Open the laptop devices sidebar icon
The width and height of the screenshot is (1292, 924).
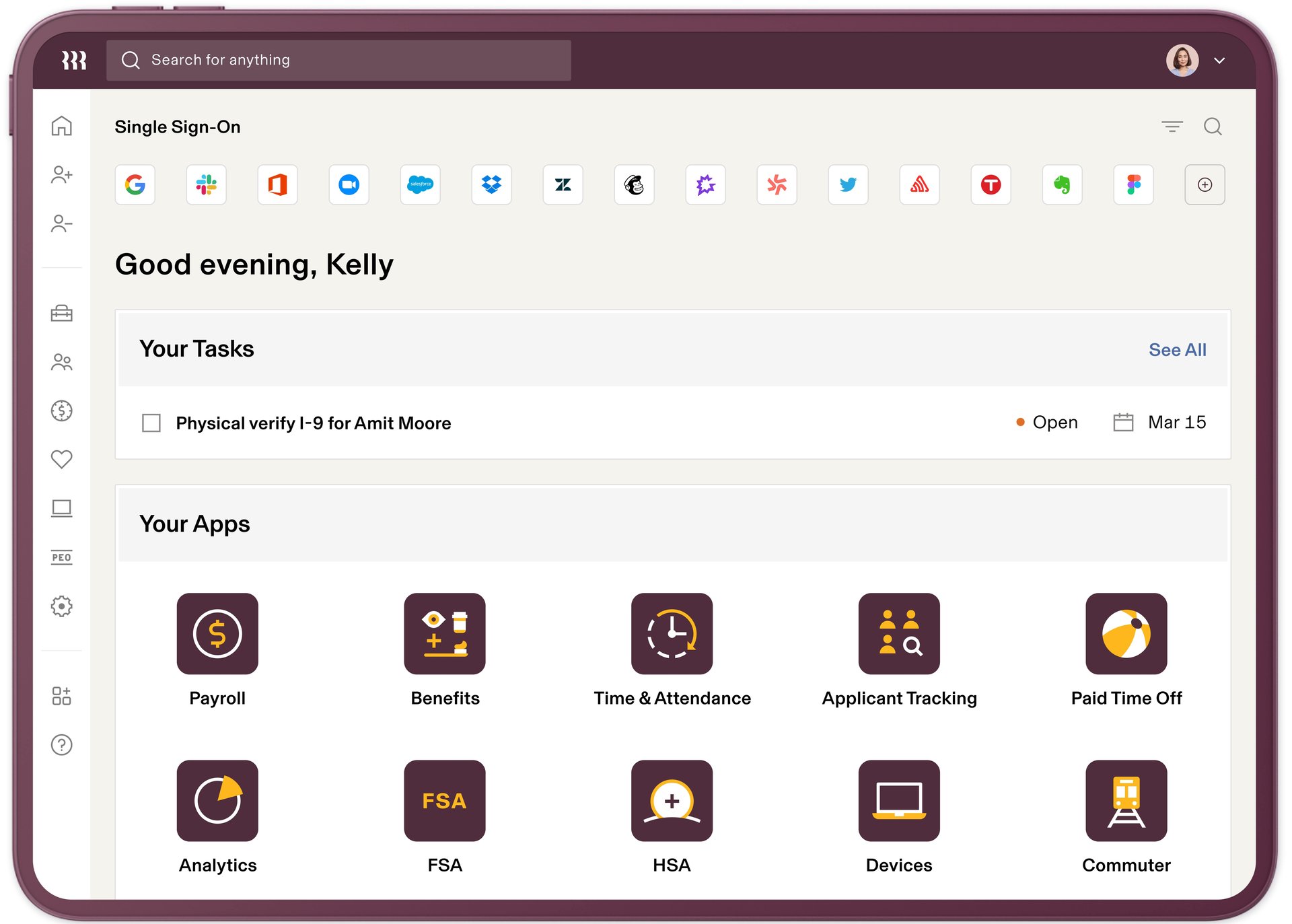(61, 508)
